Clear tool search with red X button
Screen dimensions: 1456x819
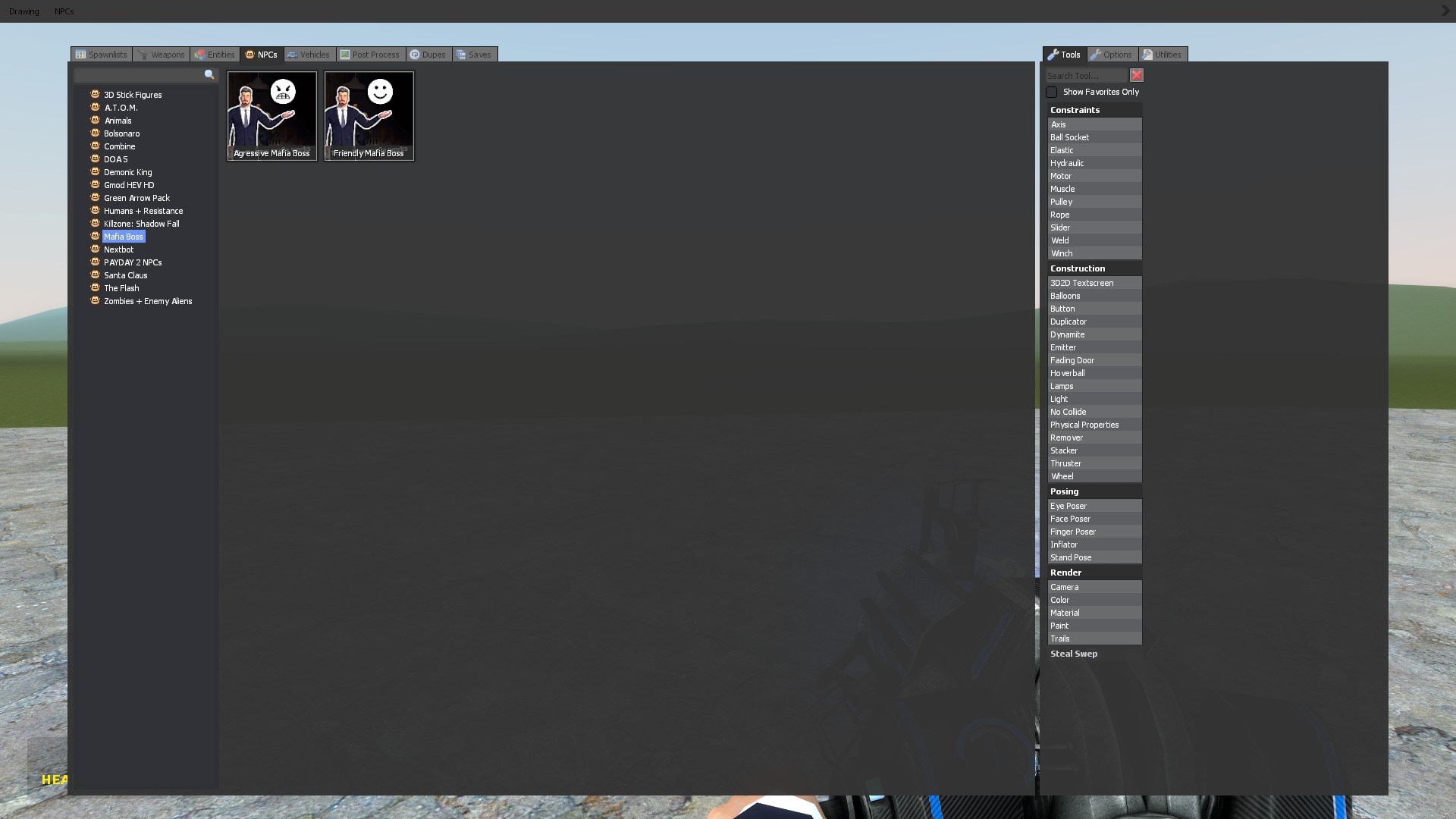[1136, 75]
